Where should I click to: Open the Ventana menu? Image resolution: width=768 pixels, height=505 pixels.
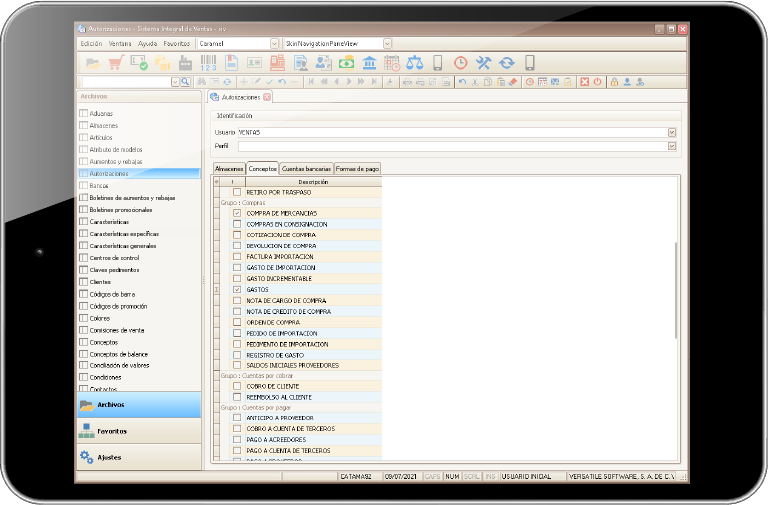click(120, 44)
